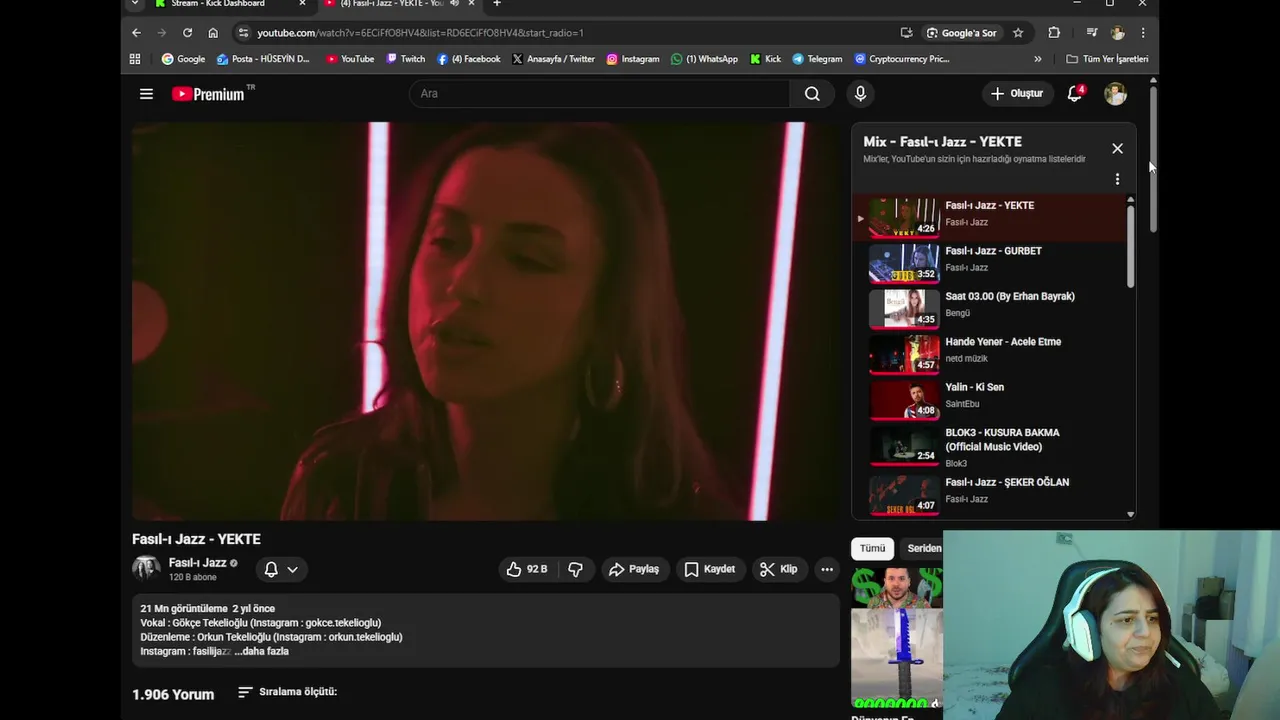Open the WhatsApp bookmark
The image size is (1280, 720).
(704, 59)
